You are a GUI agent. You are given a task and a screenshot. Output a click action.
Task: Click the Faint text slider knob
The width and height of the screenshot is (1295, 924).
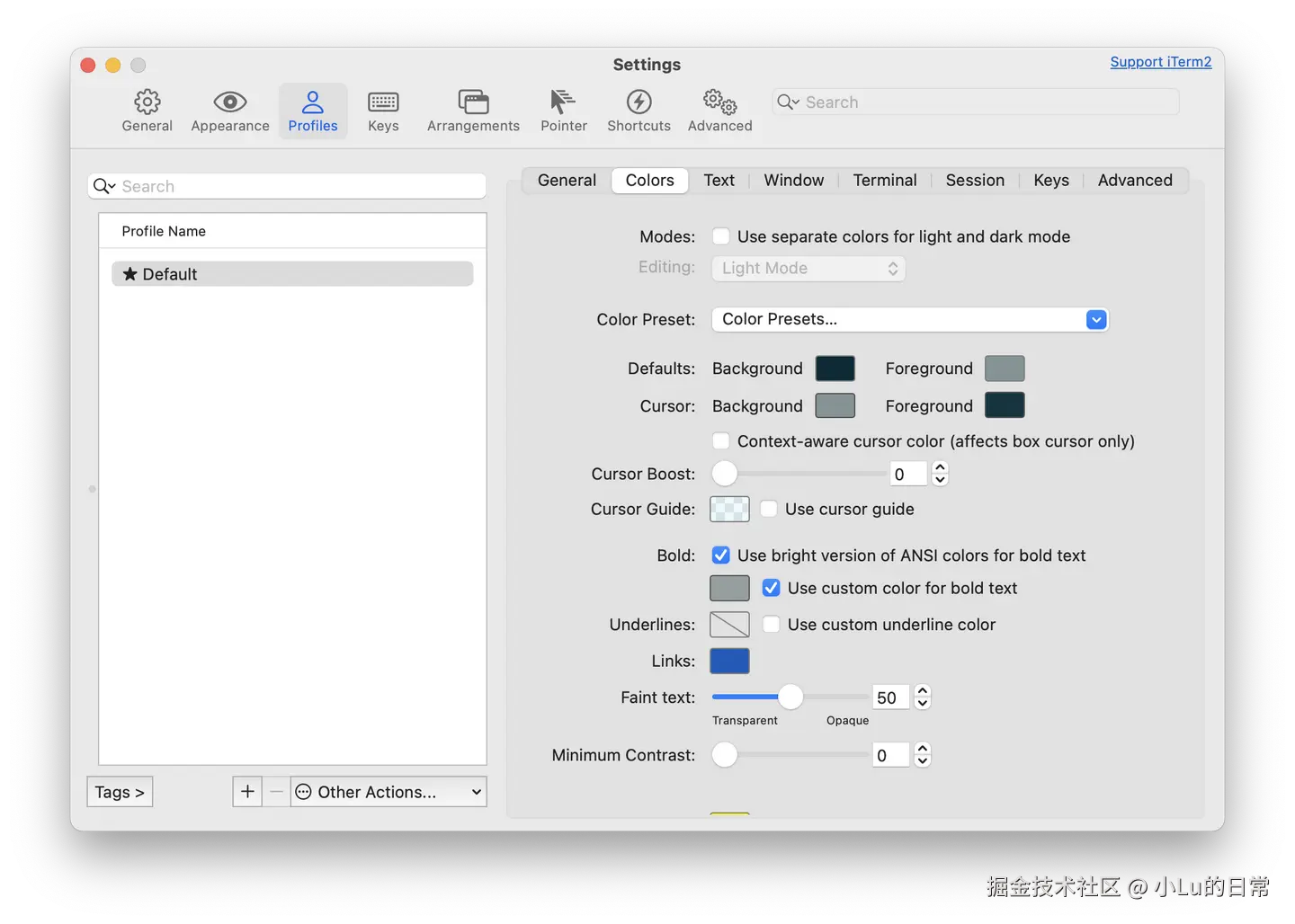coord(790,697)
